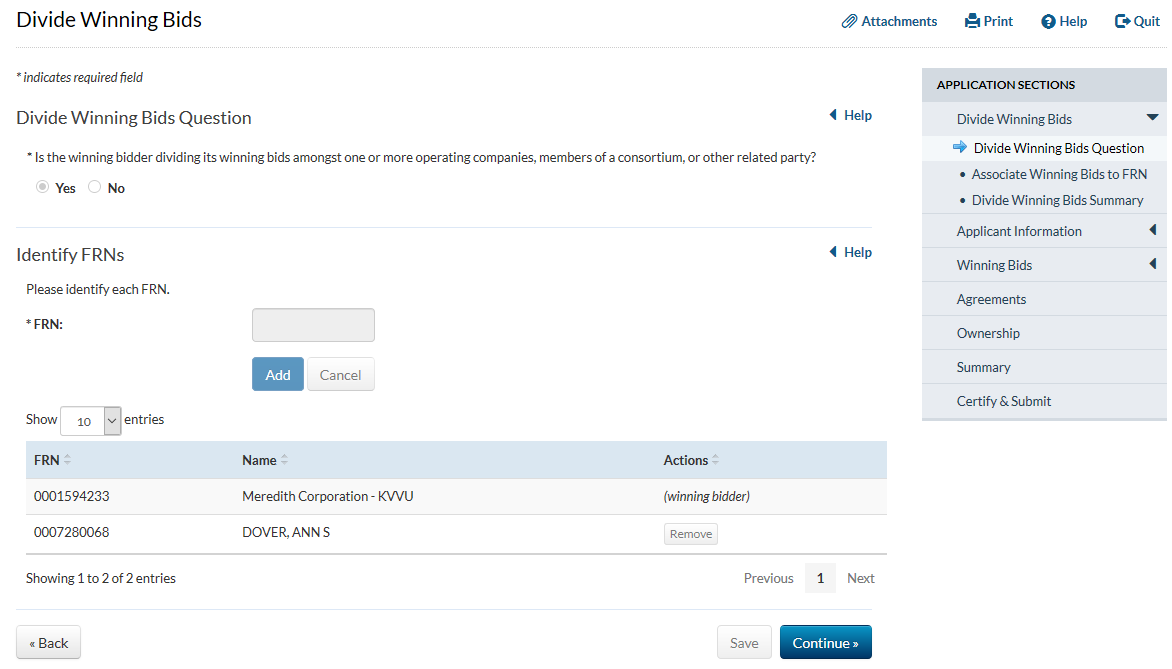Click the paperclip Attachments icon
The height and width of the screenshot is (669, 1172).
(x=849, y=21)
